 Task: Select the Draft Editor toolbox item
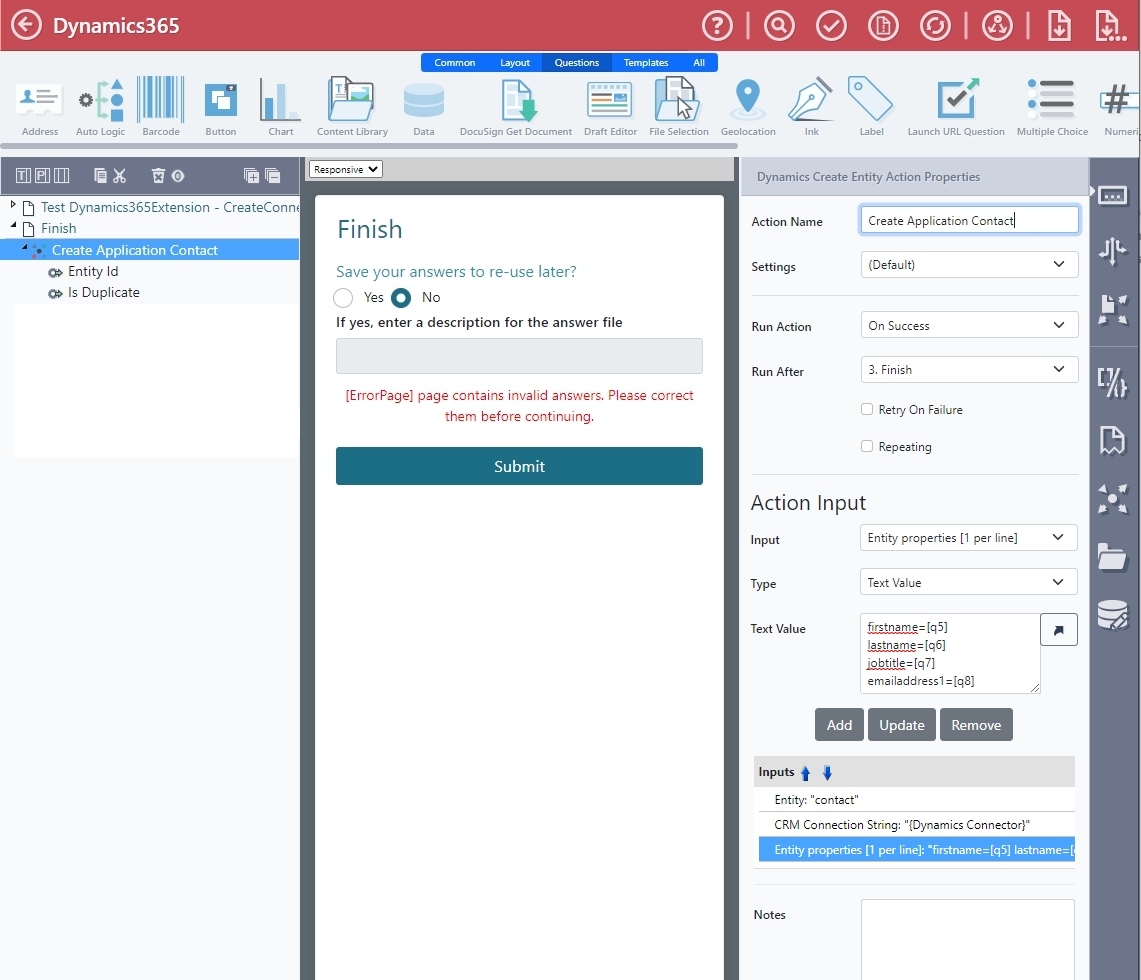[610, 107]
